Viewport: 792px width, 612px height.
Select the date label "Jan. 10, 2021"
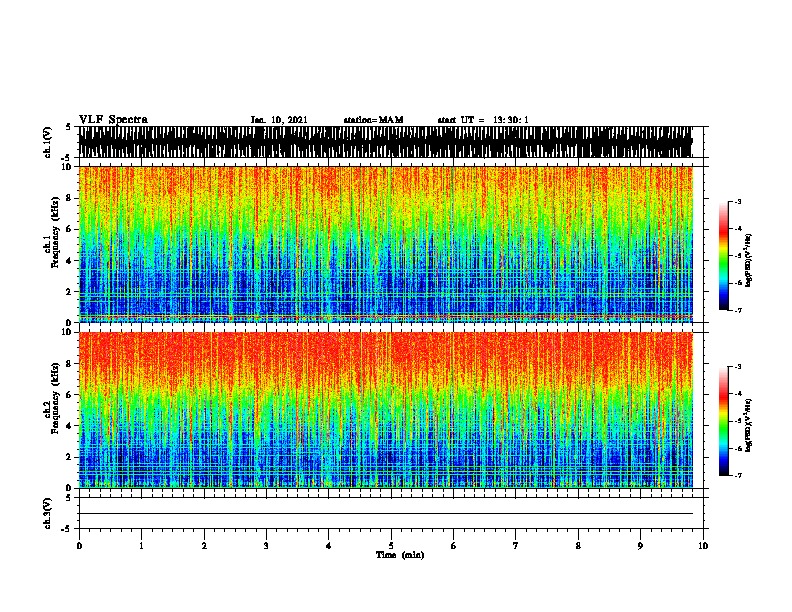(x=279, y=120)
